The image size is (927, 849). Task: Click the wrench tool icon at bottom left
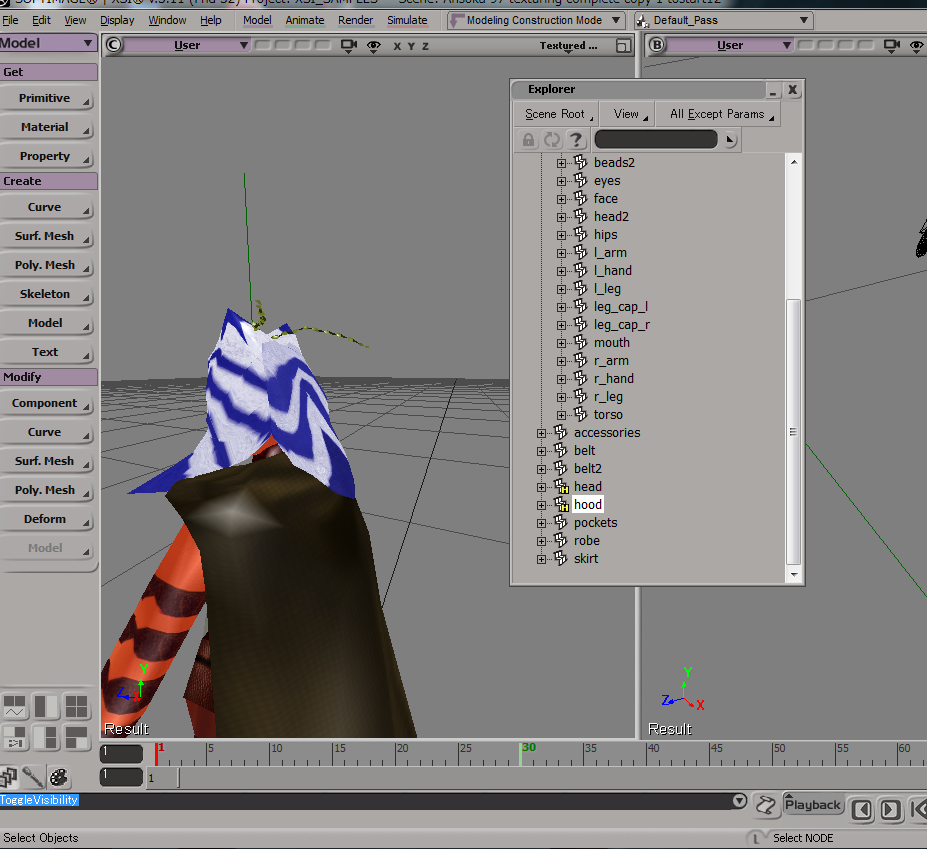point(33,777)
